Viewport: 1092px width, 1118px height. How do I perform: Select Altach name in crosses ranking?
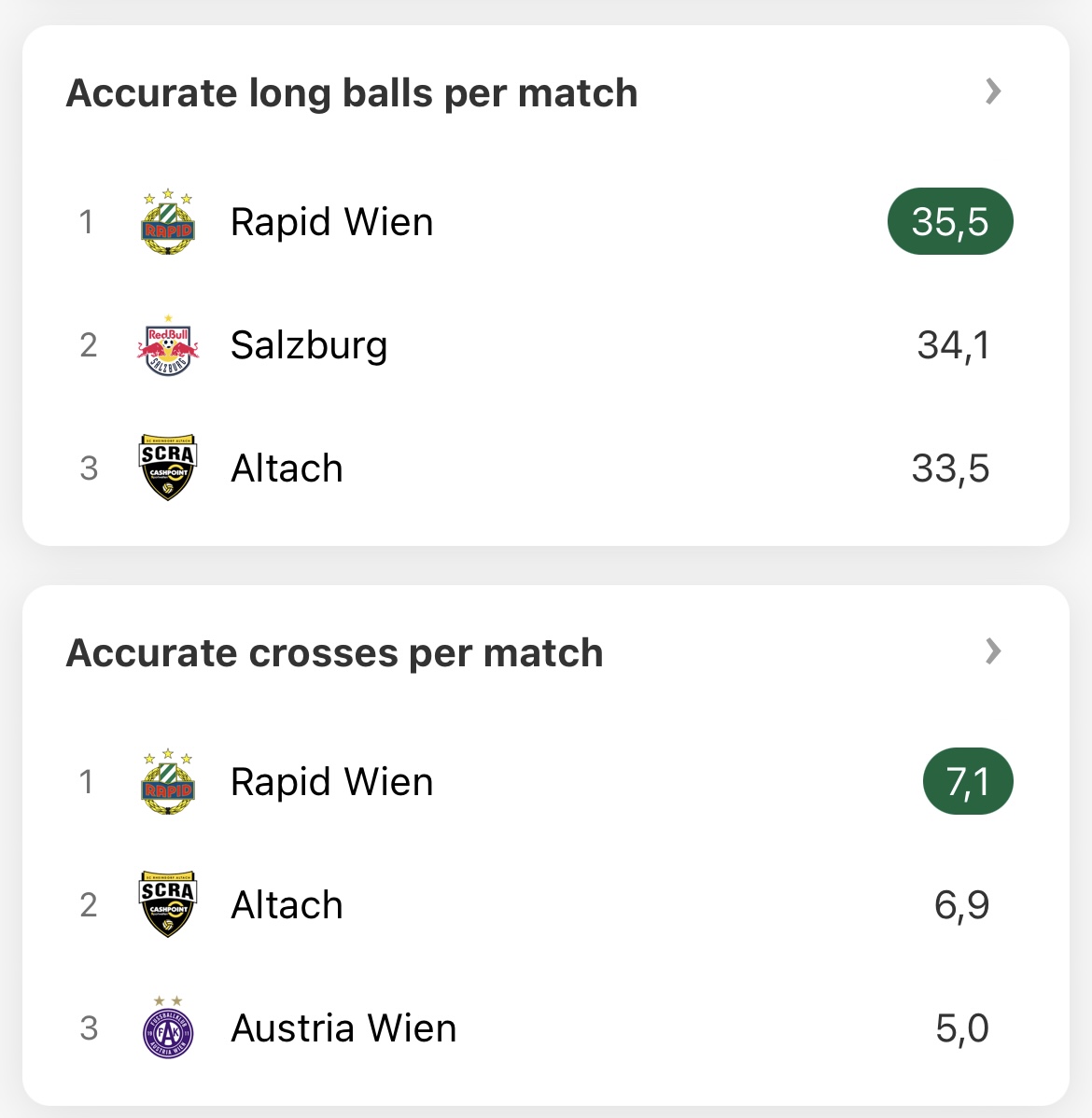[x=287, y=905]
